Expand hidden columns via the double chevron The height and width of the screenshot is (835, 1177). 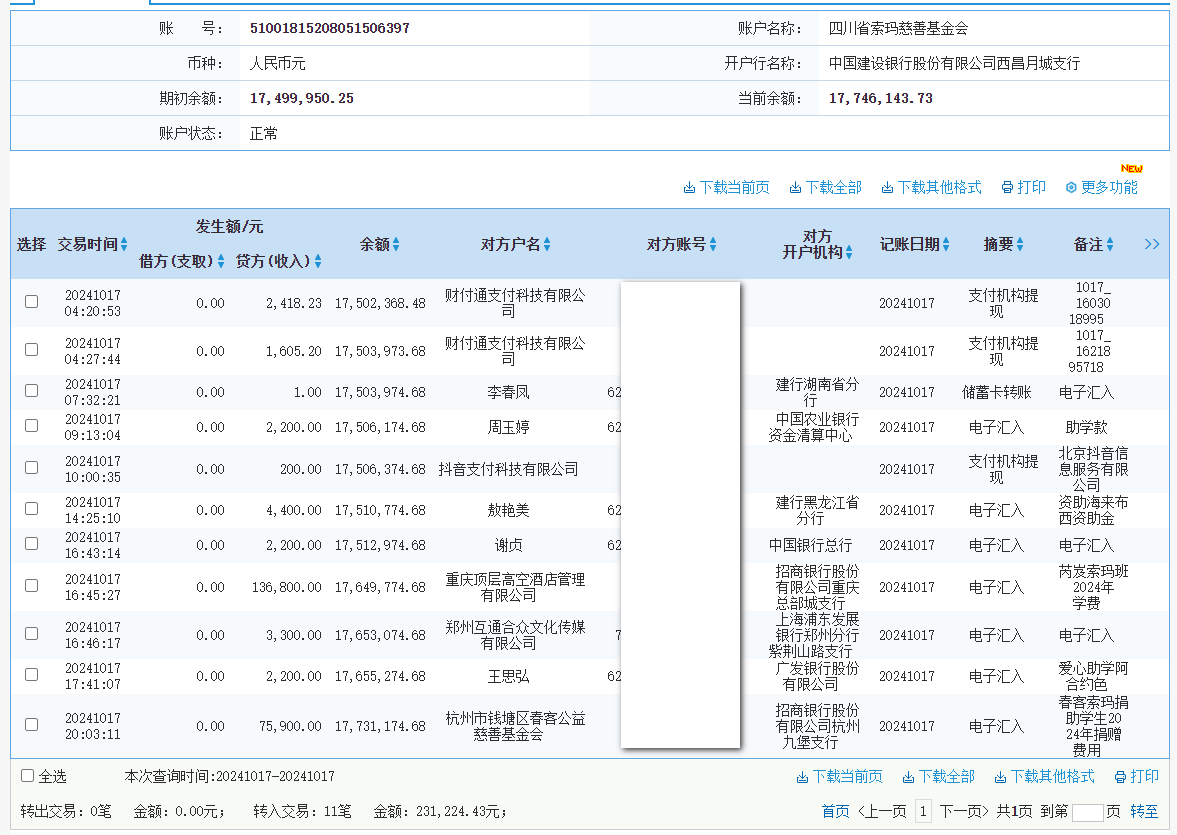[1152, 243]
